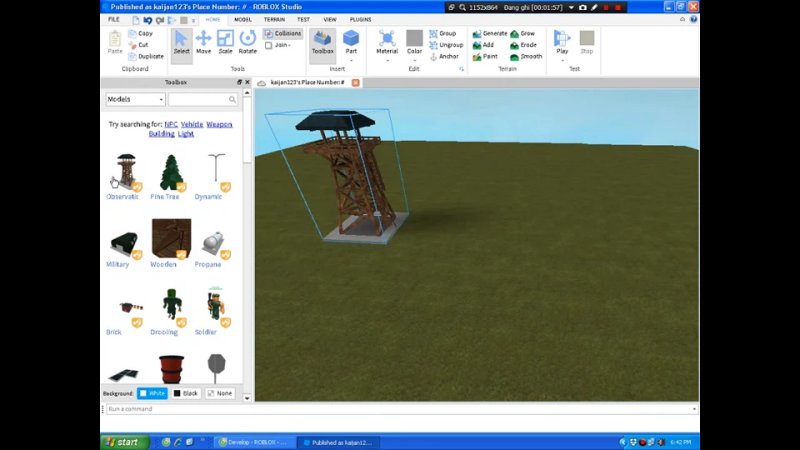Duplicate the selected object
Viewport: 800px width, 450px height.
coord(146,57)
